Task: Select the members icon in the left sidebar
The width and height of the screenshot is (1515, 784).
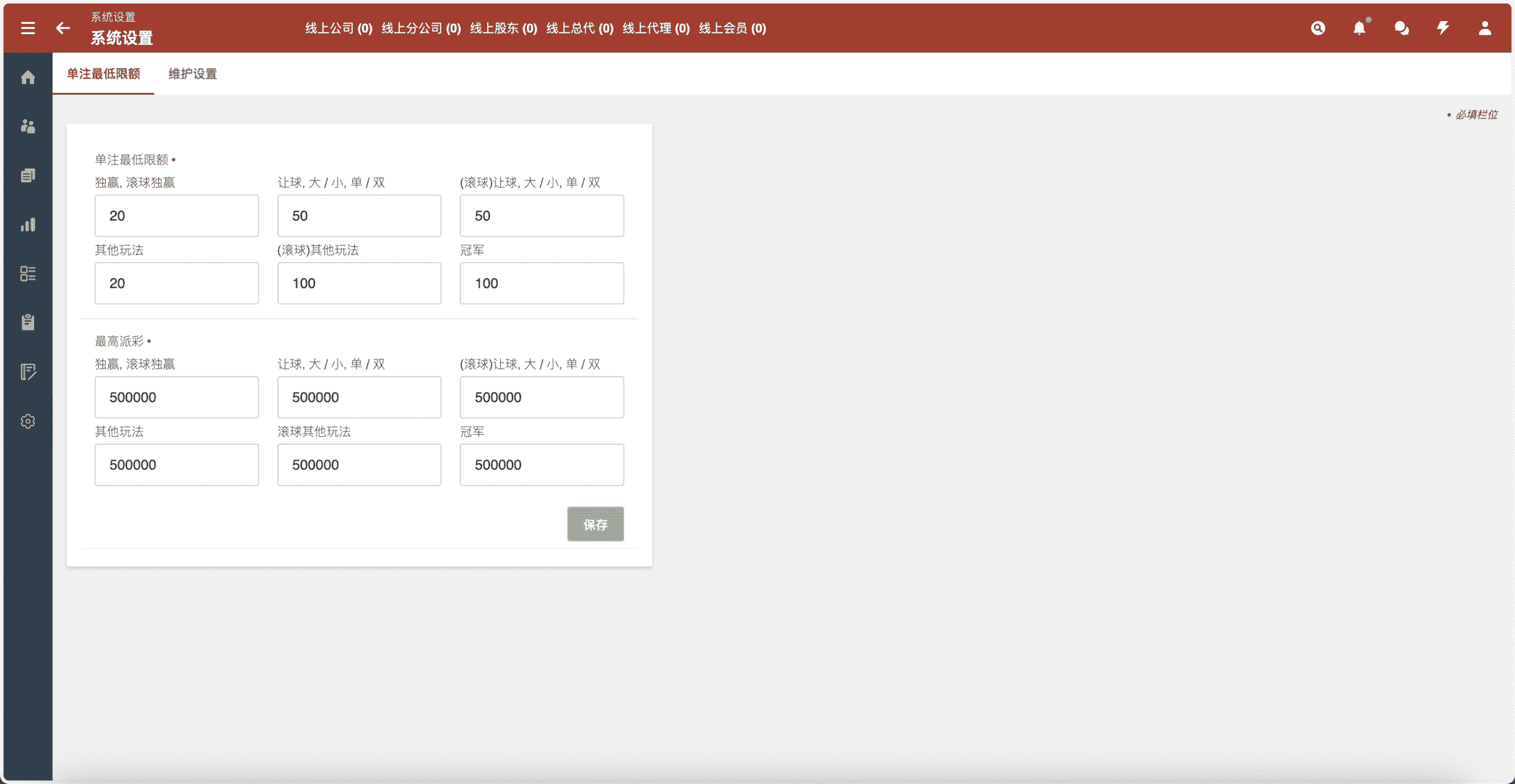Action: [28, 126]
